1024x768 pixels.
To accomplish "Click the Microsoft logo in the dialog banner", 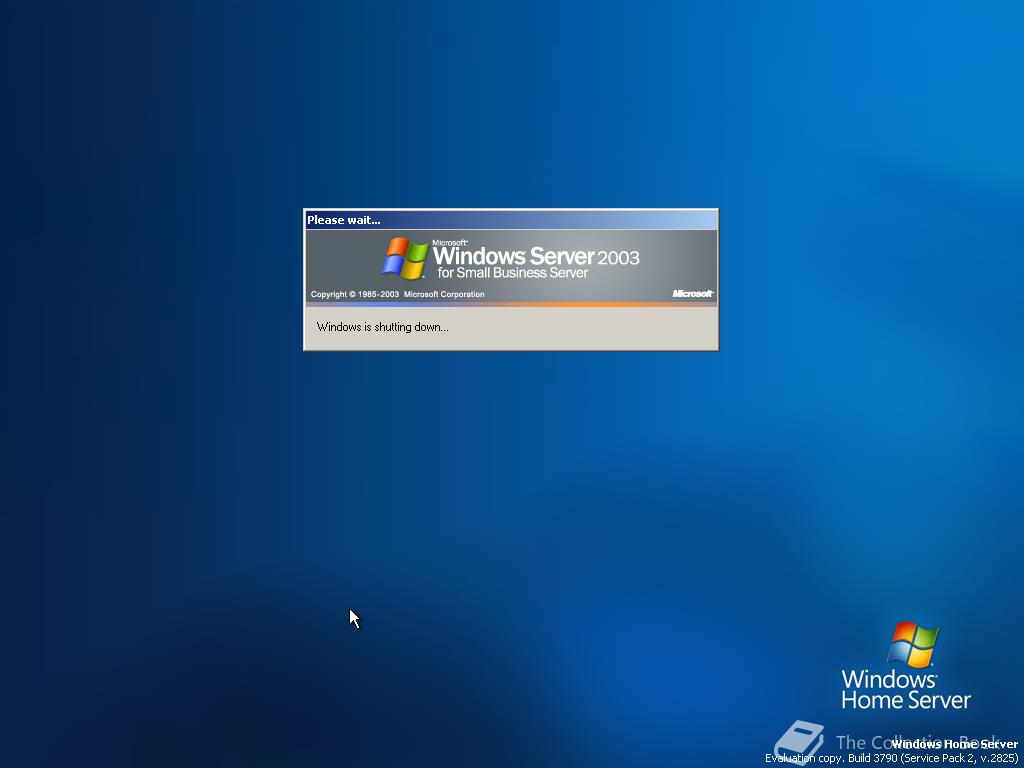I will tap(693, 294).
